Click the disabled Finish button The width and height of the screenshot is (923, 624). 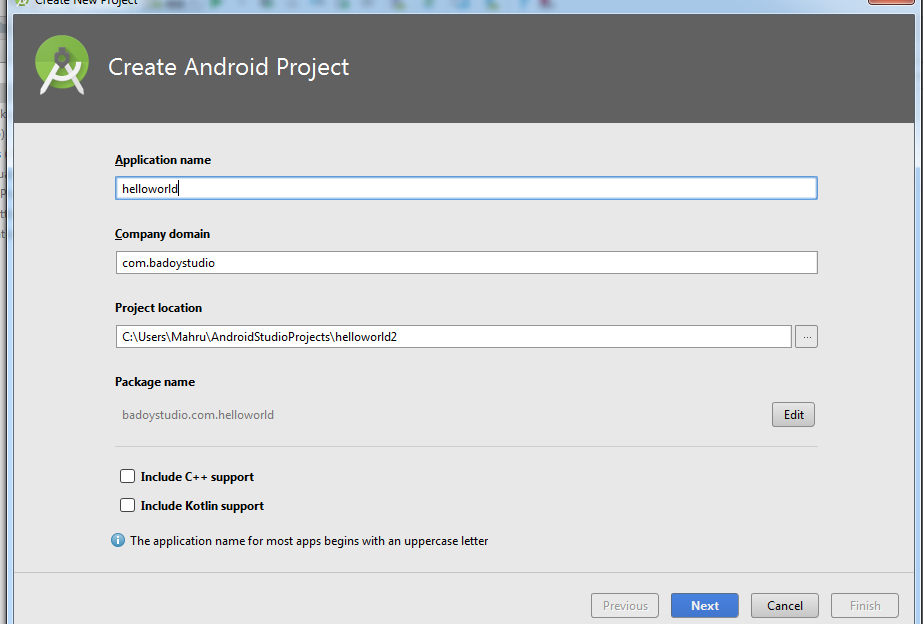click(x=865, y=605)
